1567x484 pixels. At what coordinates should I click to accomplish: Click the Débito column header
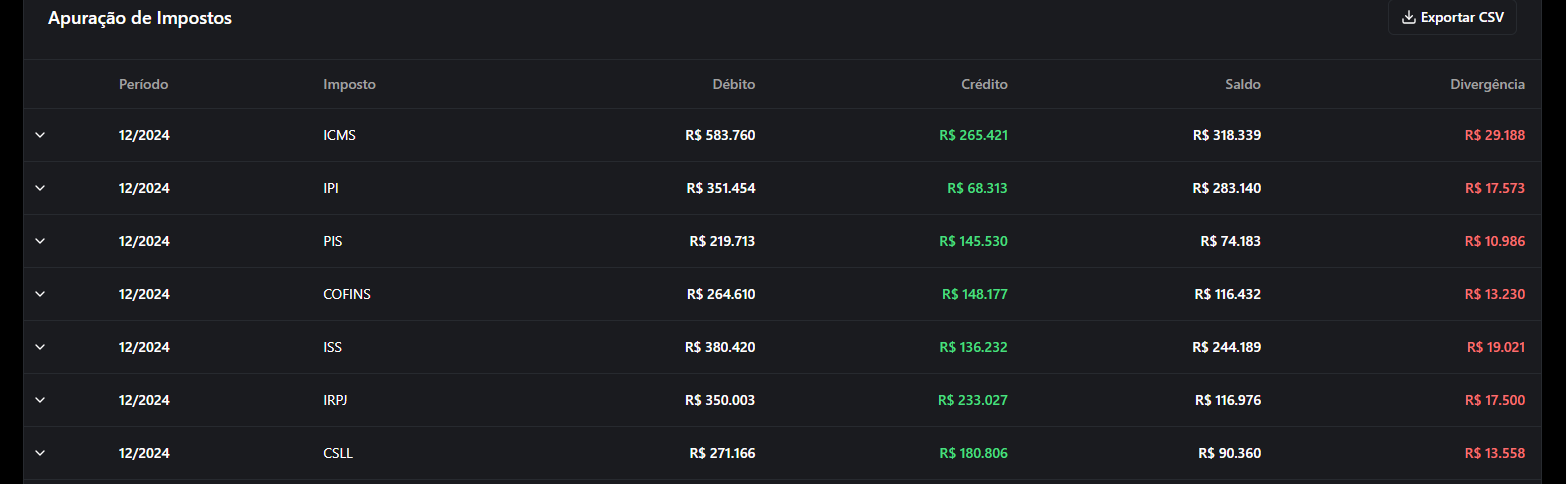click(x=733, y=85)
